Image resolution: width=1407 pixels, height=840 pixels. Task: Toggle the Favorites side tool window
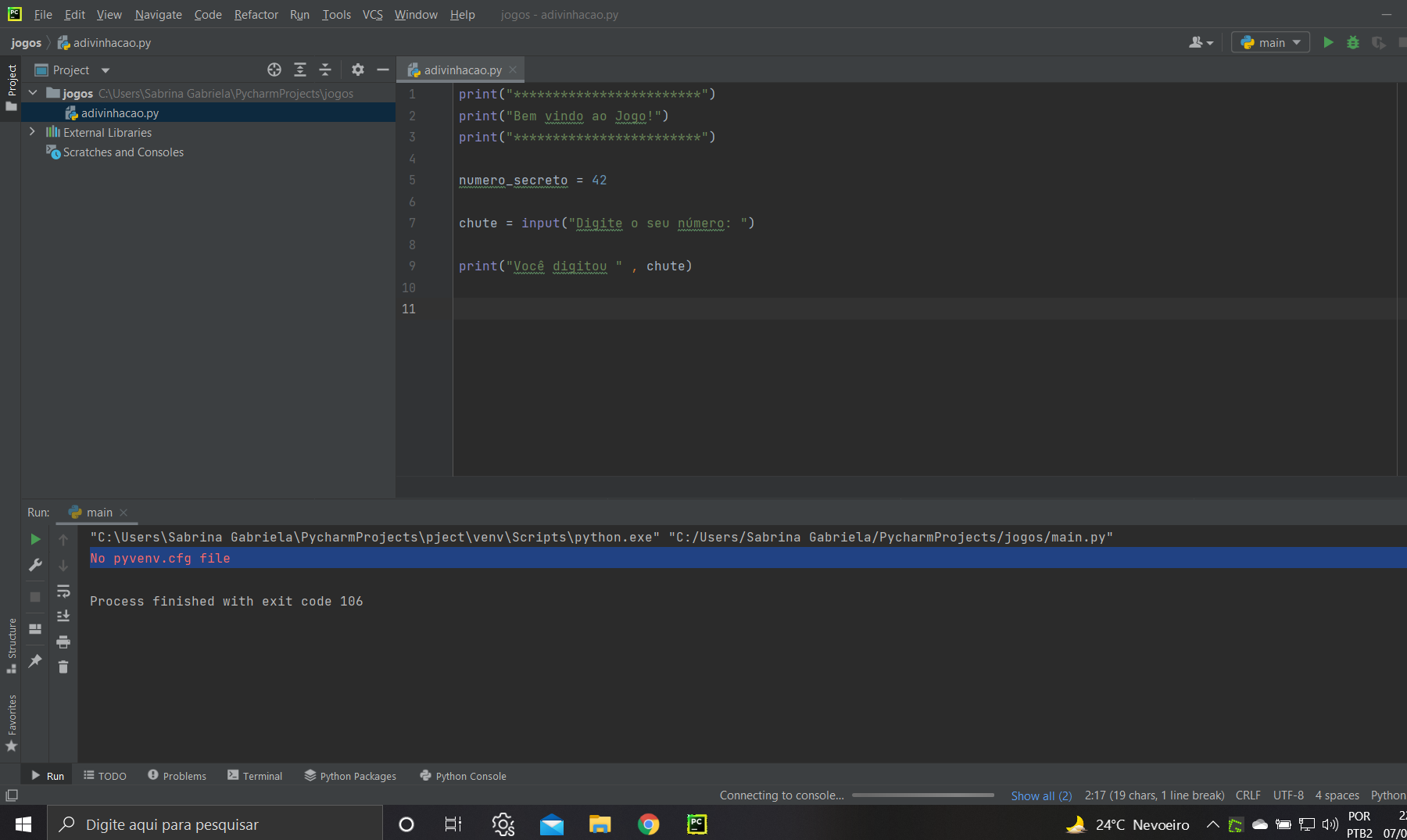pos(11,723)
